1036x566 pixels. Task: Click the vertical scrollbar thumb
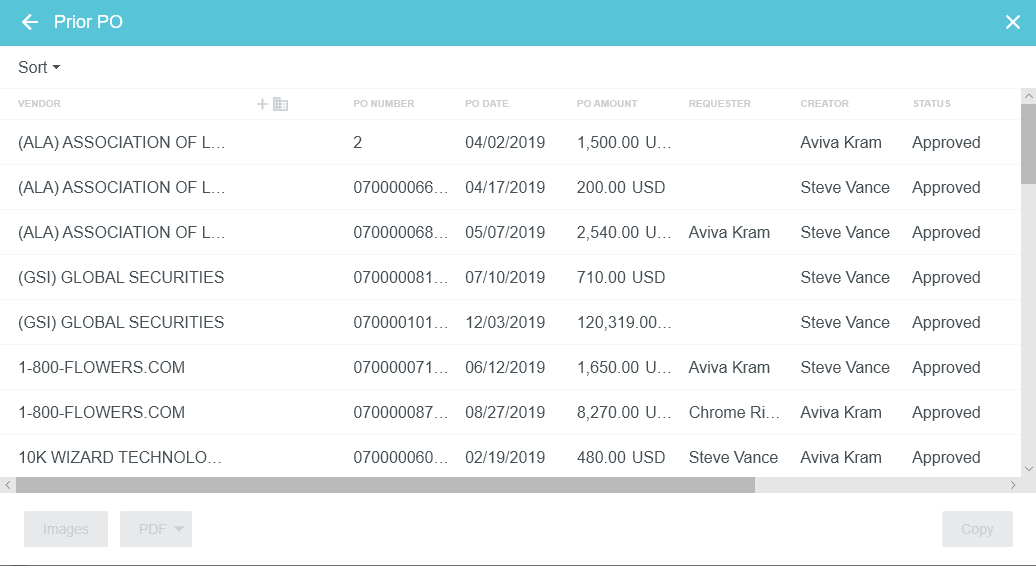[x=1027, y=143]
